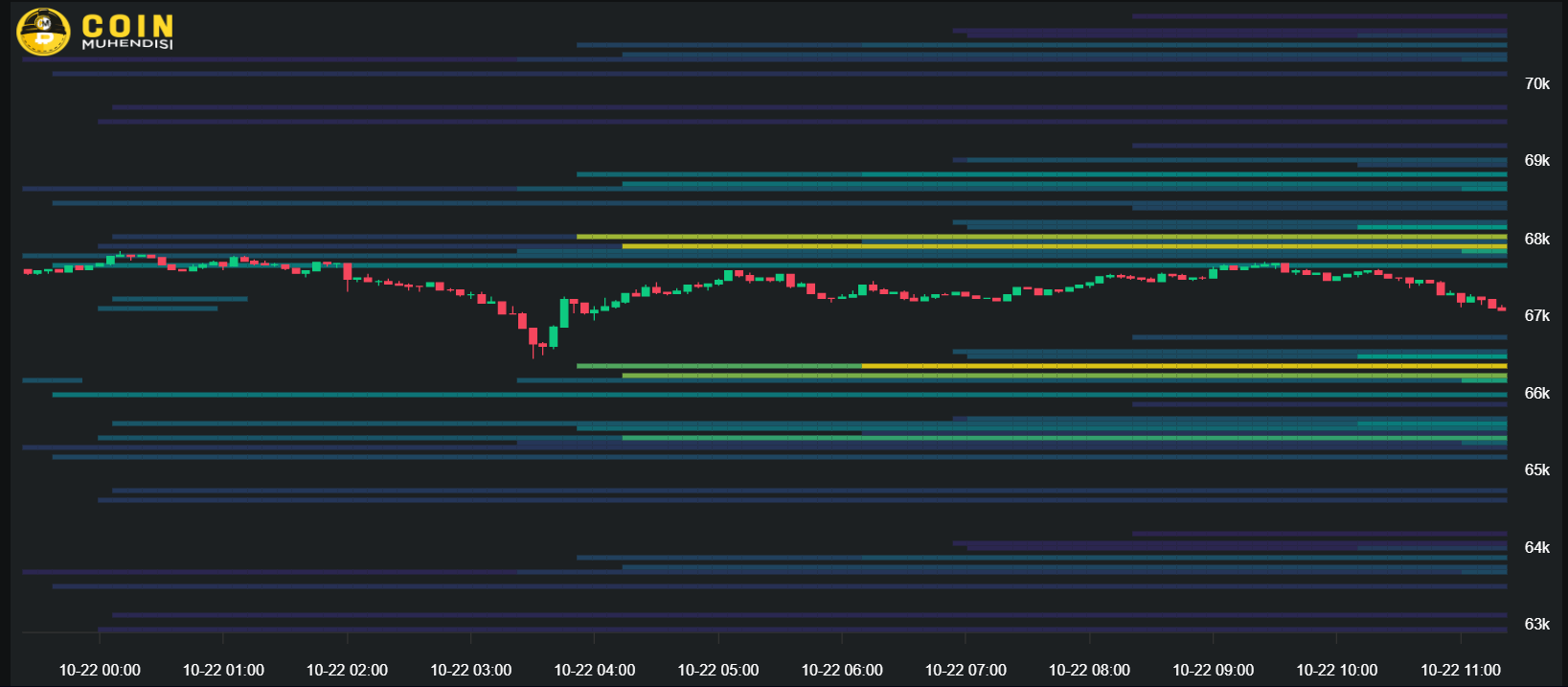Select the 64k price axis label
The width and height of the screenshot is (1568, 687).
(1536, 547)
